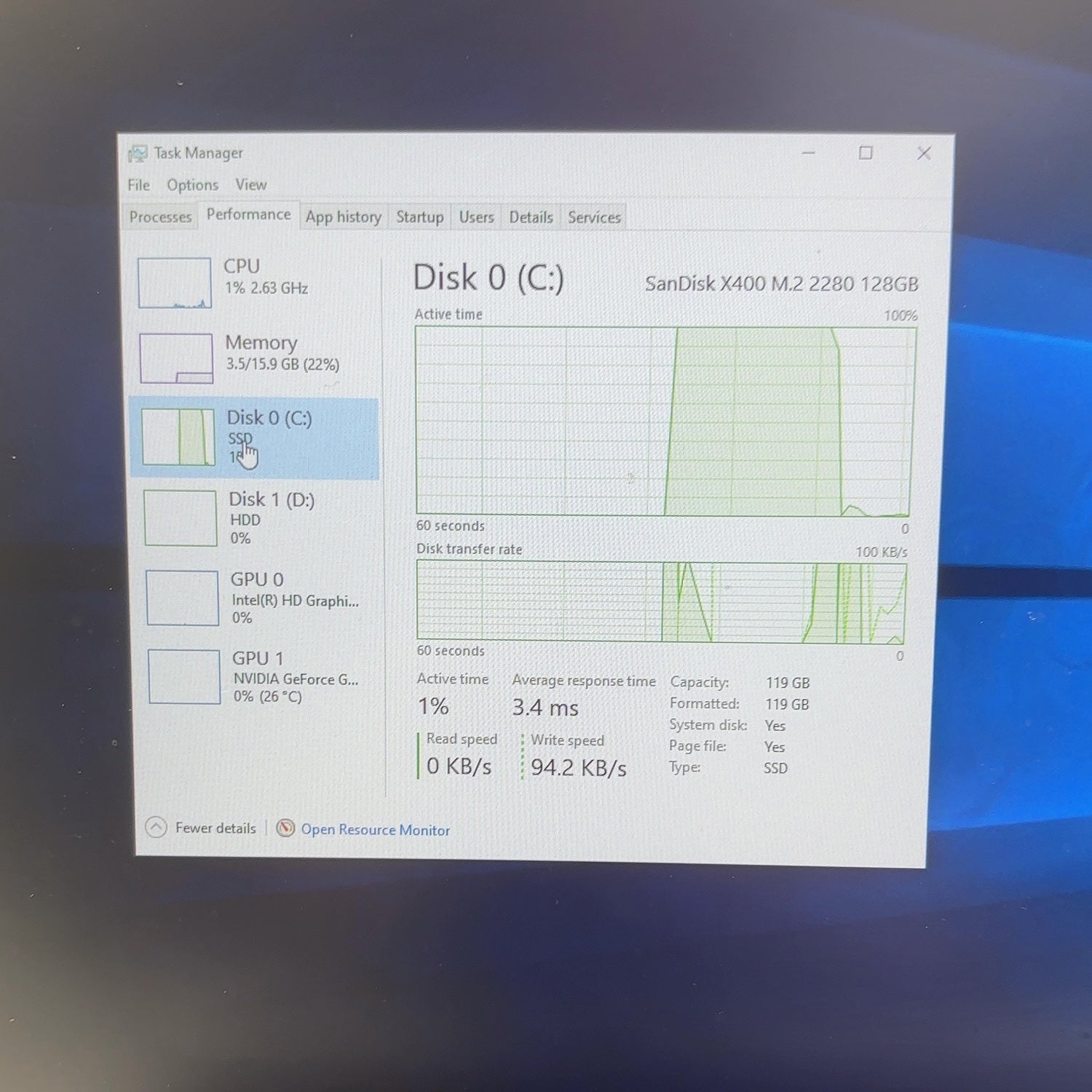Select GPU 1 NVIDIA GeForce entry
Screen dimensions: 1092x1092
pos(258,677)
